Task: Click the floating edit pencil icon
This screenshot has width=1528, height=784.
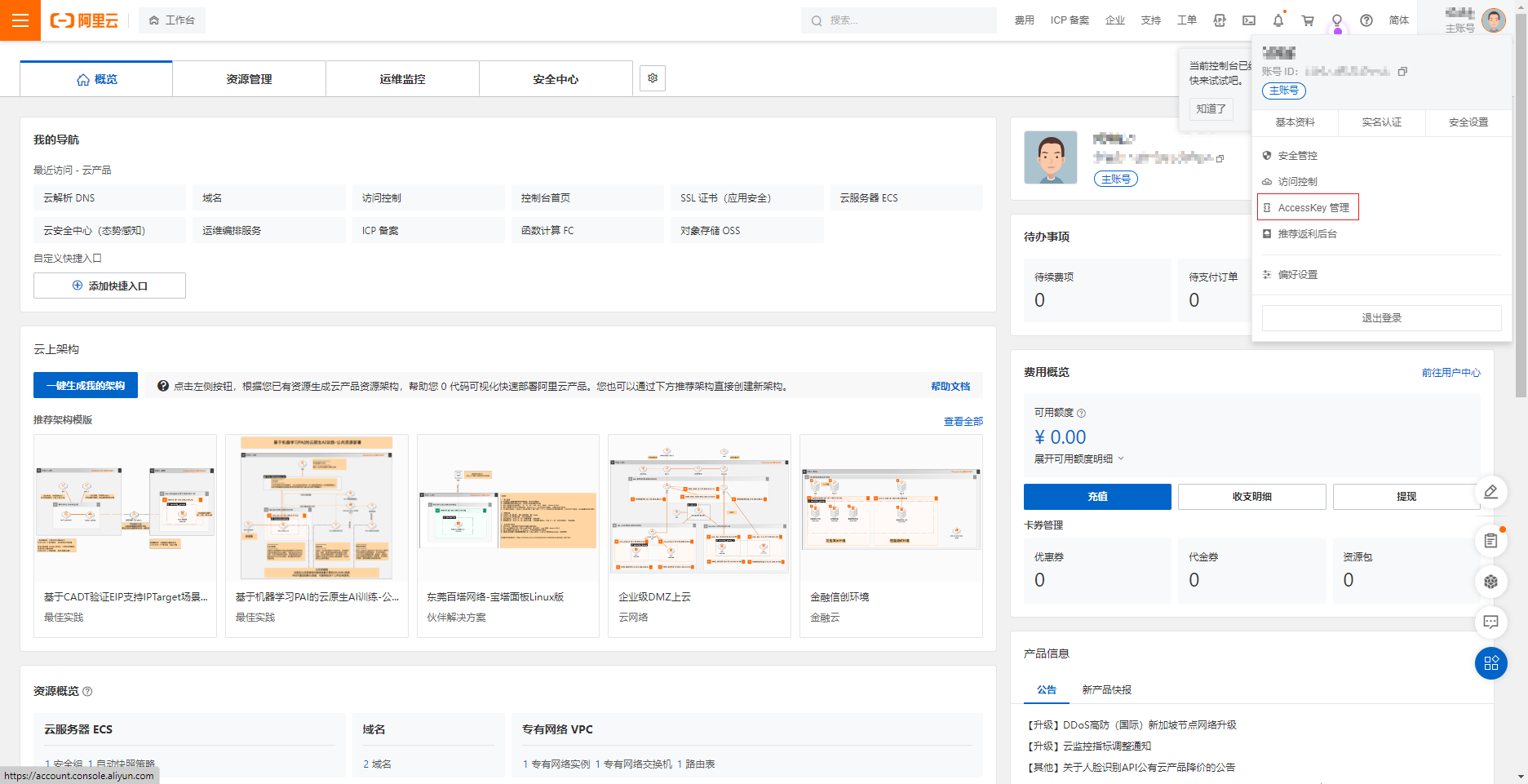Action: point(1490,492)
